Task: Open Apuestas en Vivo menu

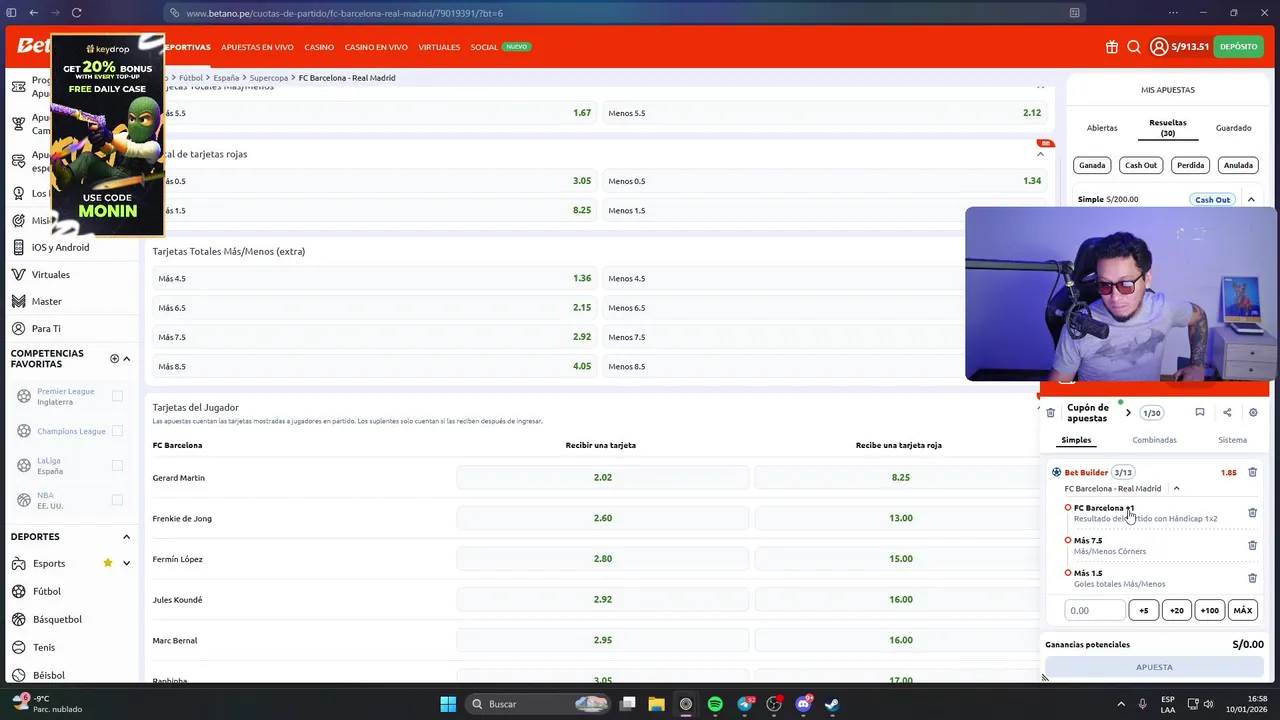Action: click(257, 47)
